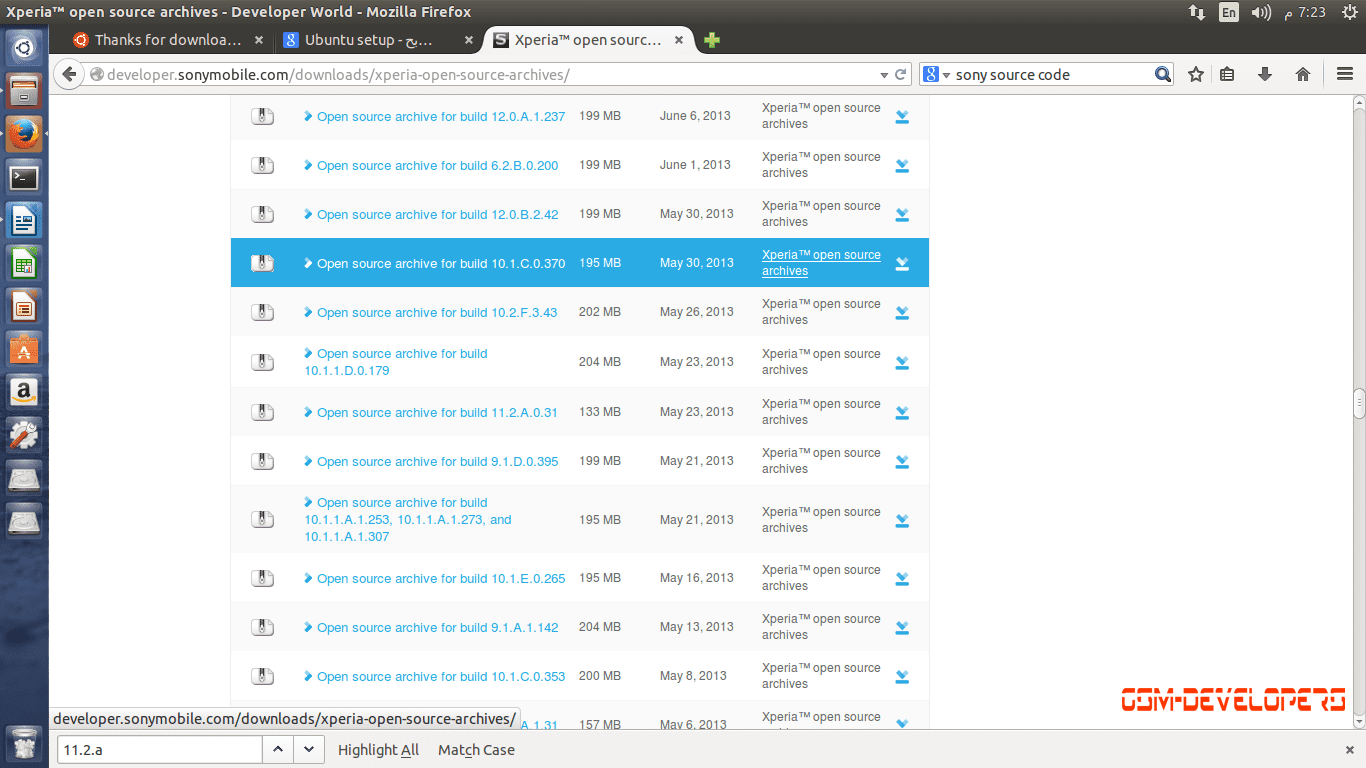1366x768 pixels.
Task: Open network indicator in top panel
Action: [x=1196, y=12]
